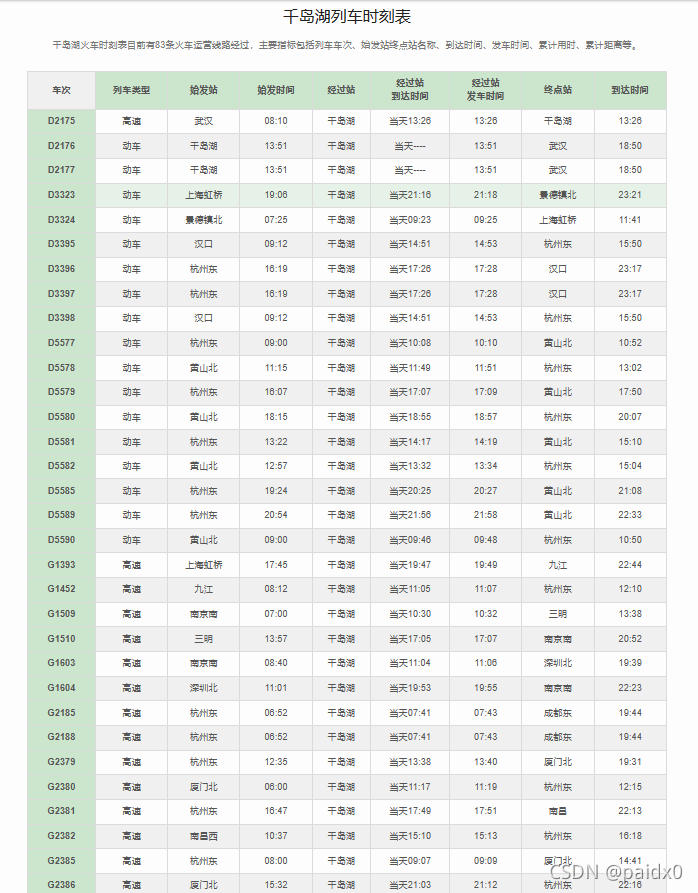Click train number D5579

pyautogui.click(x=61, y=392)
